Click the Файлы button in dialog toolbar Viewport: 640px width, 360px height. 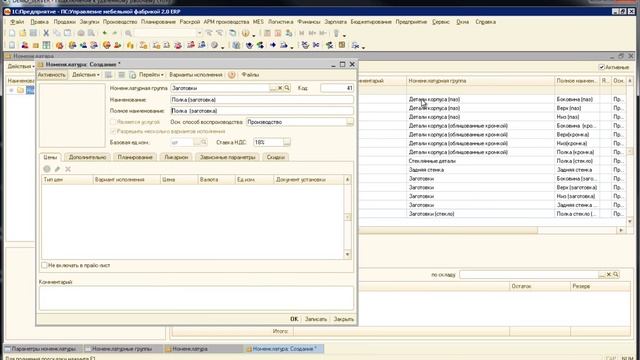[250, 75]
